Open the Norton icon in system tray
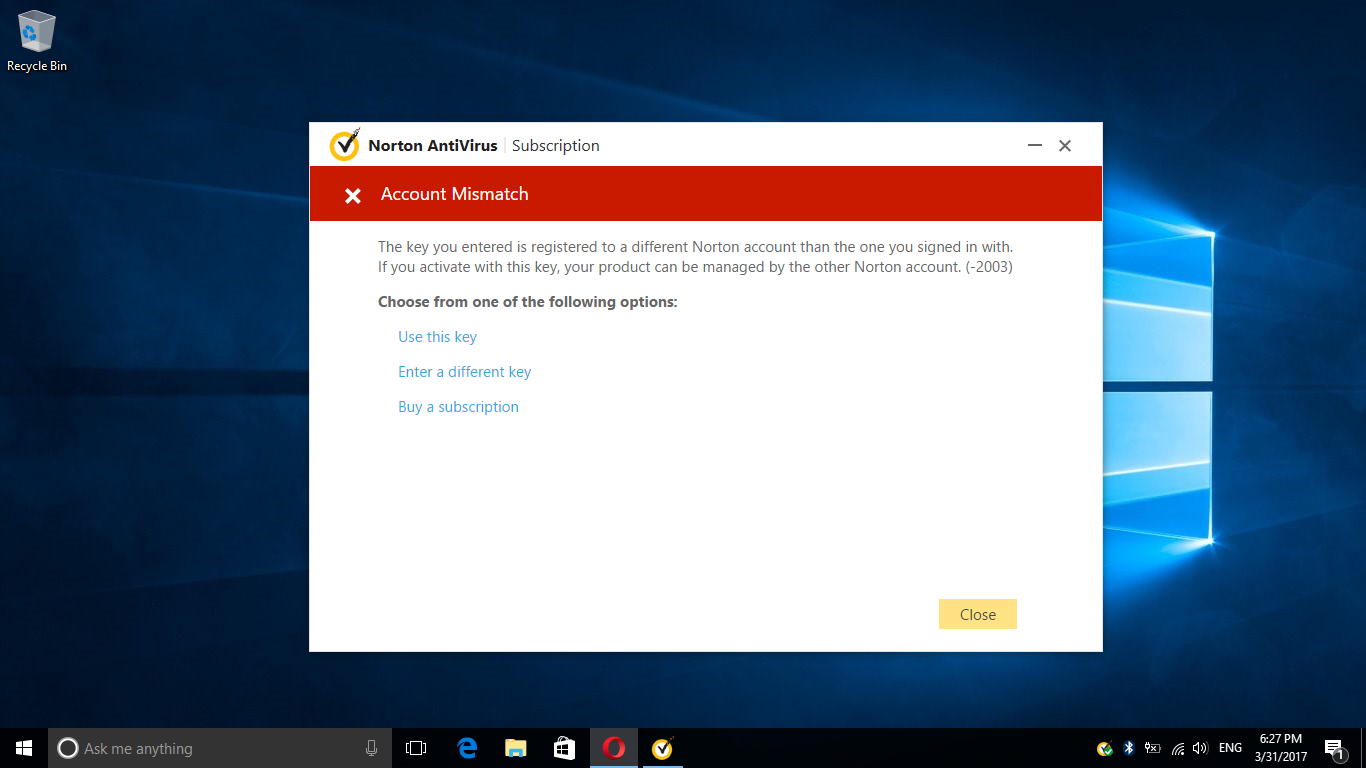This screenshot has width=1366, height=768. click(x=1105, y=748)
